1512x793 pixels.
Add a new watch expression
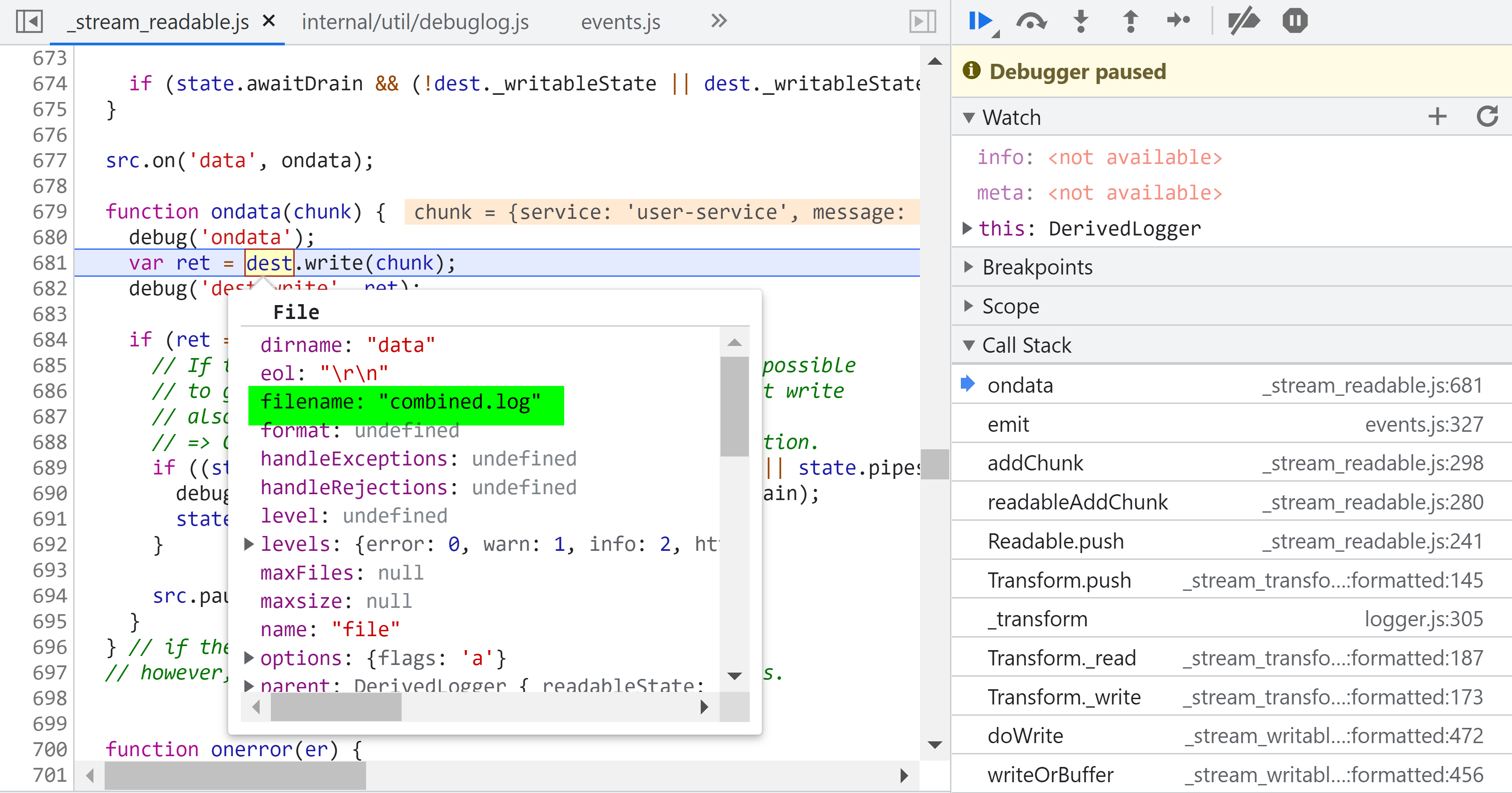point(1437,117)
